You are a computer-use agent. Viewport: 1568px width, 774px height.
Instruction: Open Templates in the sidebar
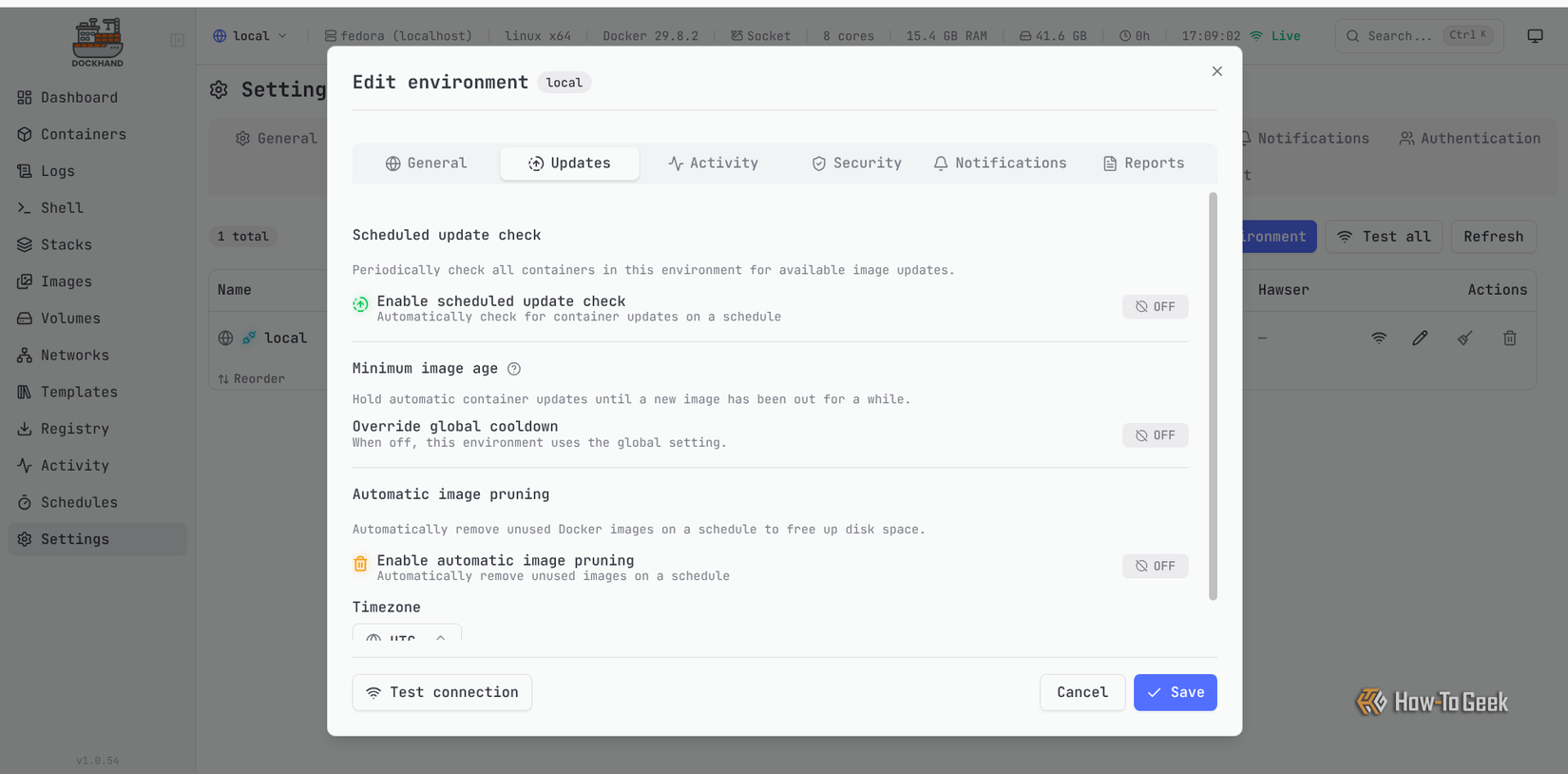pos(98,392)
